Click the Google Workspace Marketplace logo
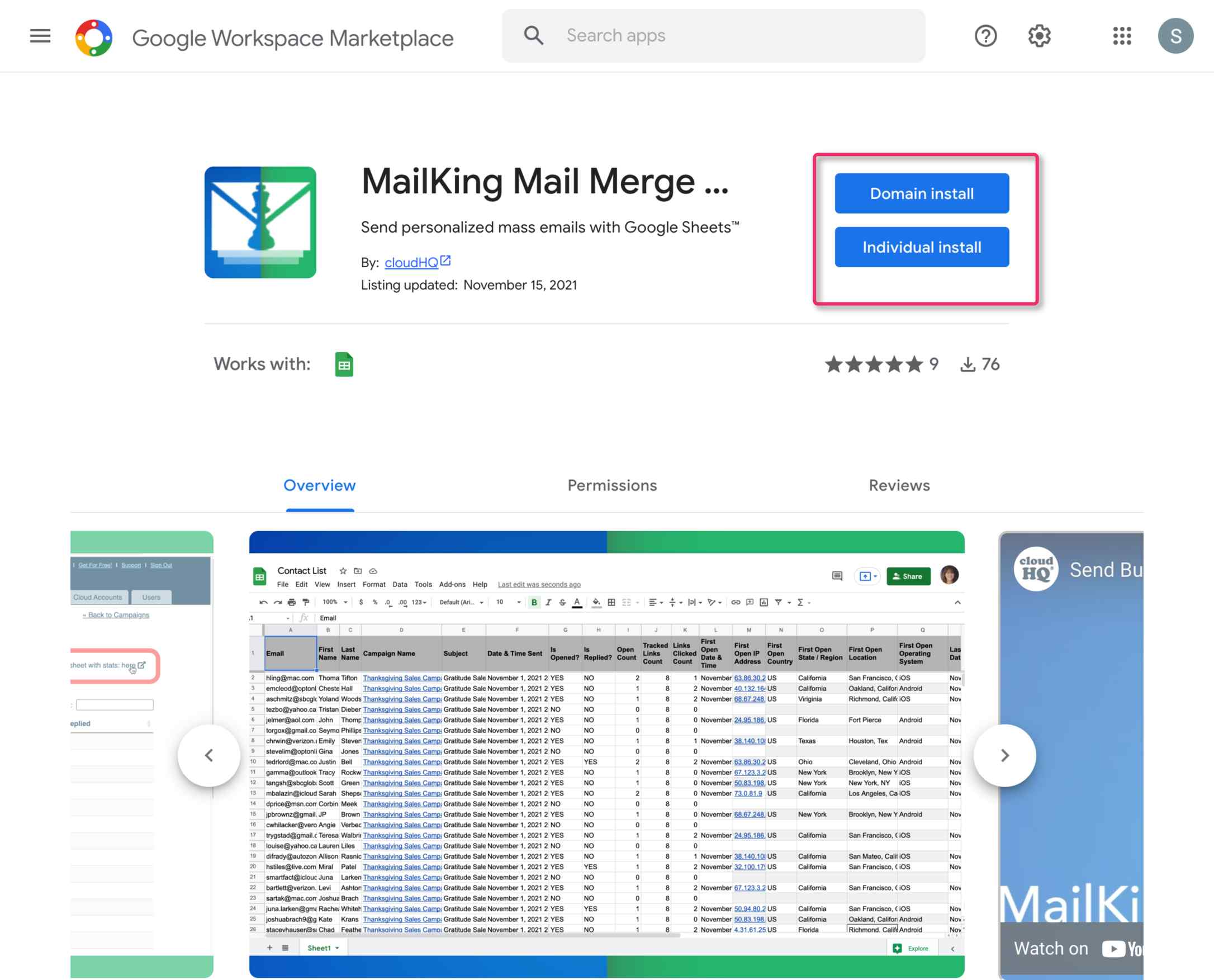 coord(94,38)
